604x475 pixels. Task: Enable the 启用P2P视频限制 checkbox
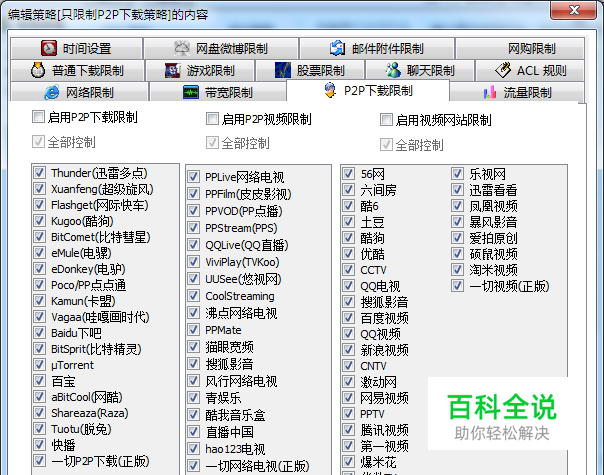coord(212,119)
